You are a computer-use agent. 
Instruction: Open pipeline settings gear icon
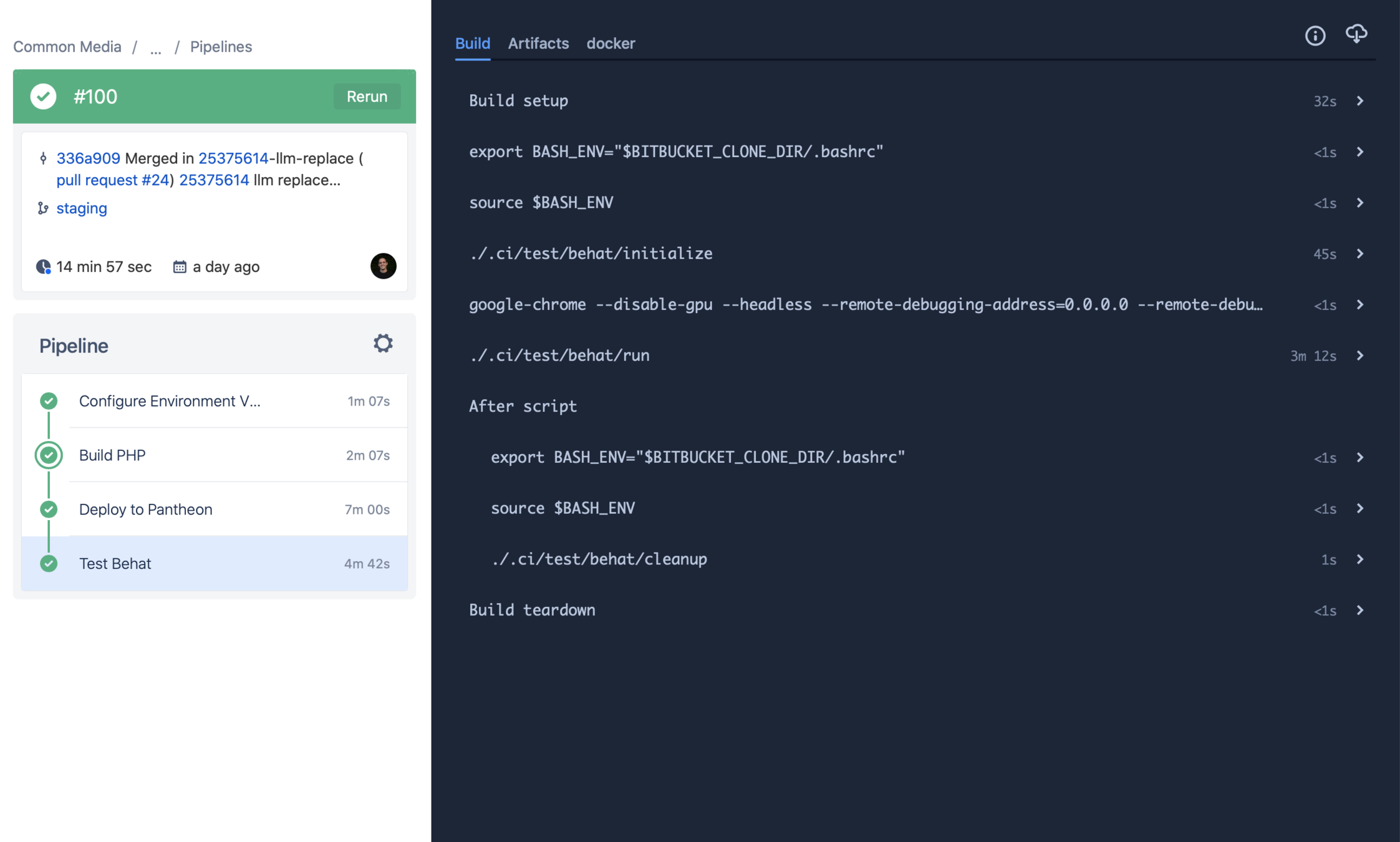(383, 343)
